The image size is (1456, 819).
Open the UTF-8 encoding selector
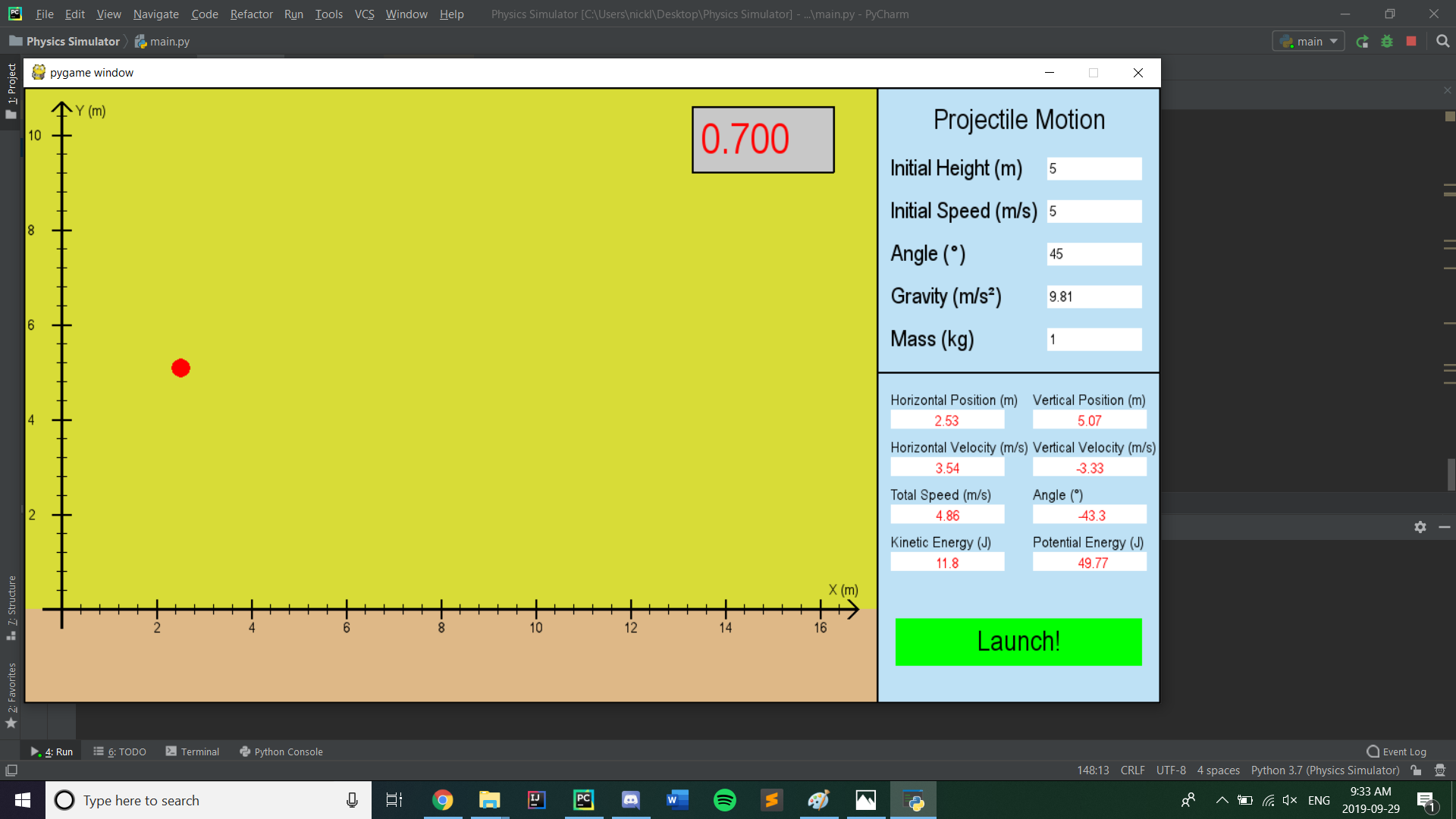1171,770
